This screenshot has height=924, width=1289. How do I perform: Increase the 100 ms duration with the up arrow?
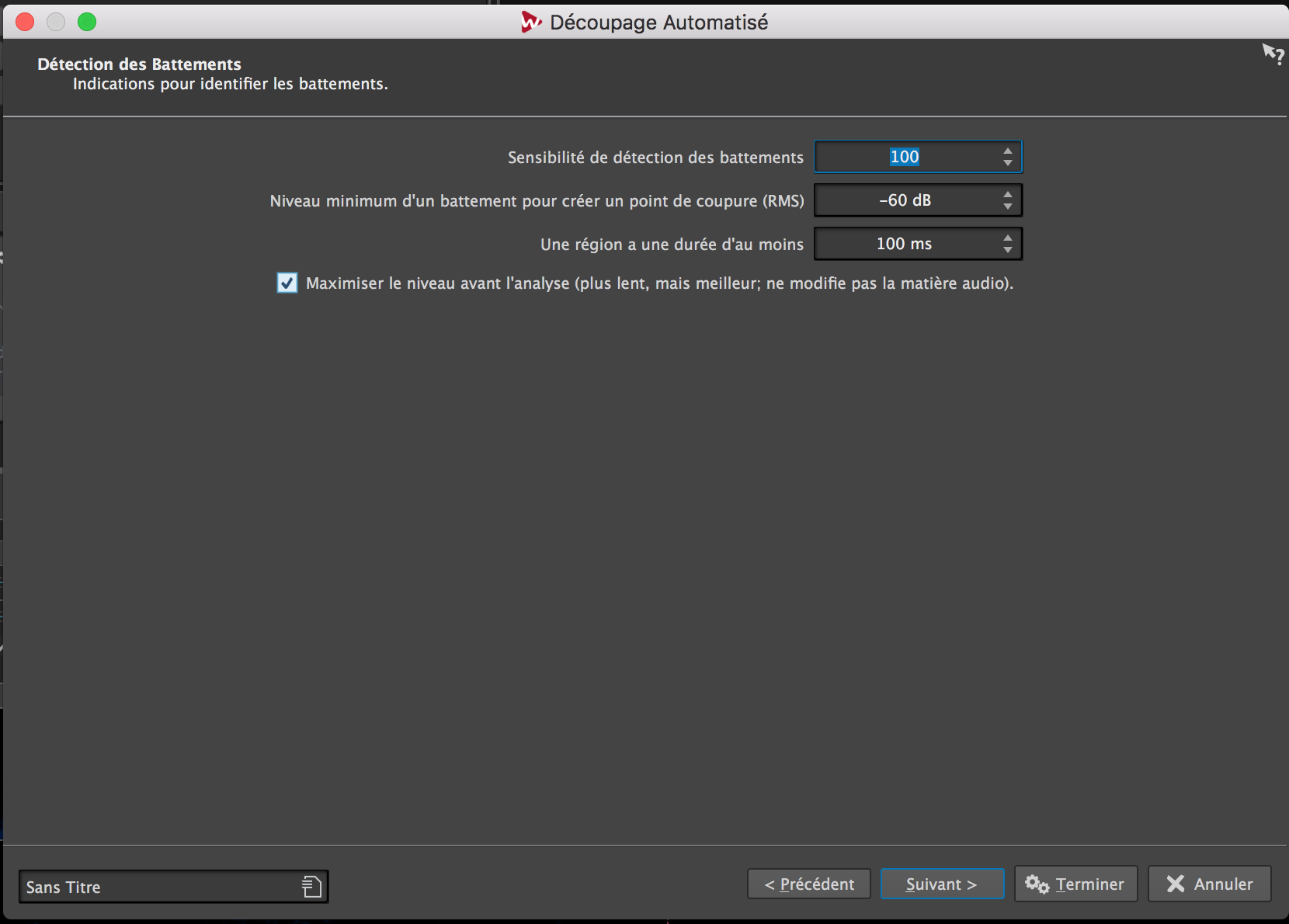tap(1007, 238)
